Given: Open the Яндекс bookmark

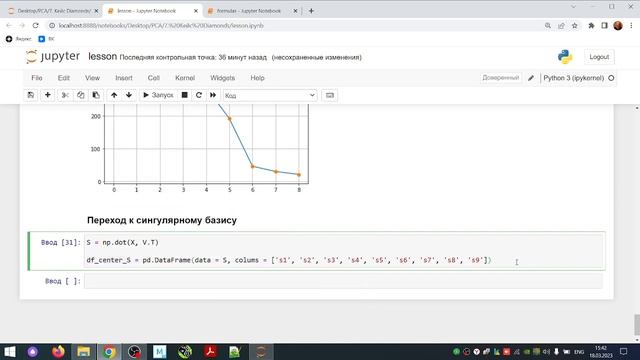Looking at the screenshot, I should click(x=19, y=39).
